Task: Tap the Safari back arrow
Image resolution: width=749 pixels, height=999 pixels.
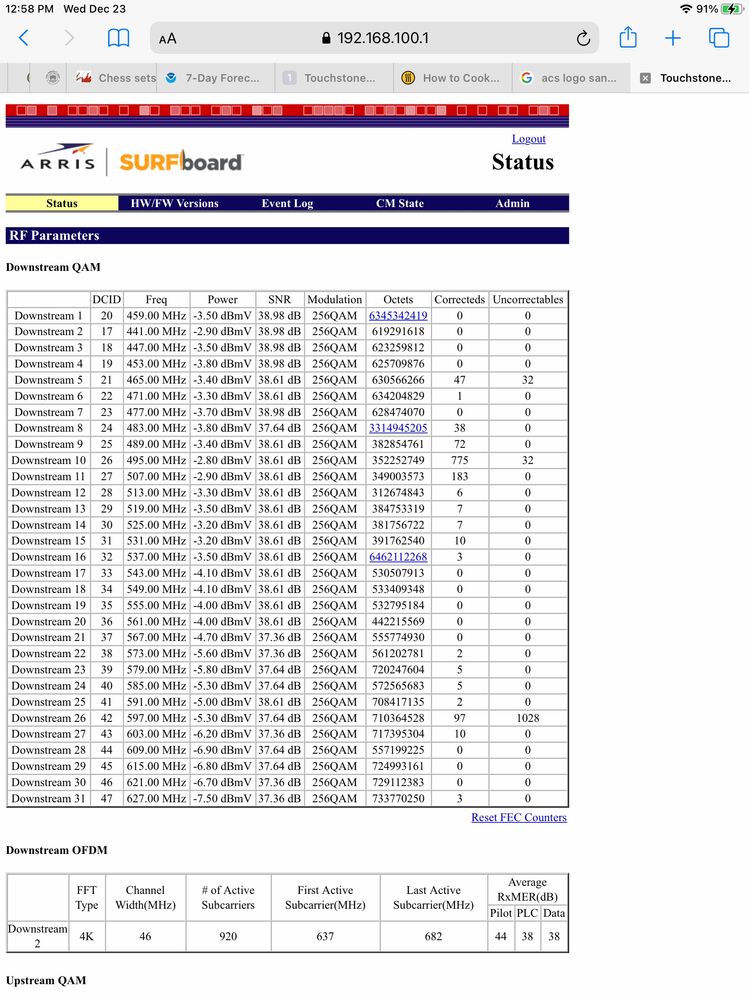Action: 24,38
